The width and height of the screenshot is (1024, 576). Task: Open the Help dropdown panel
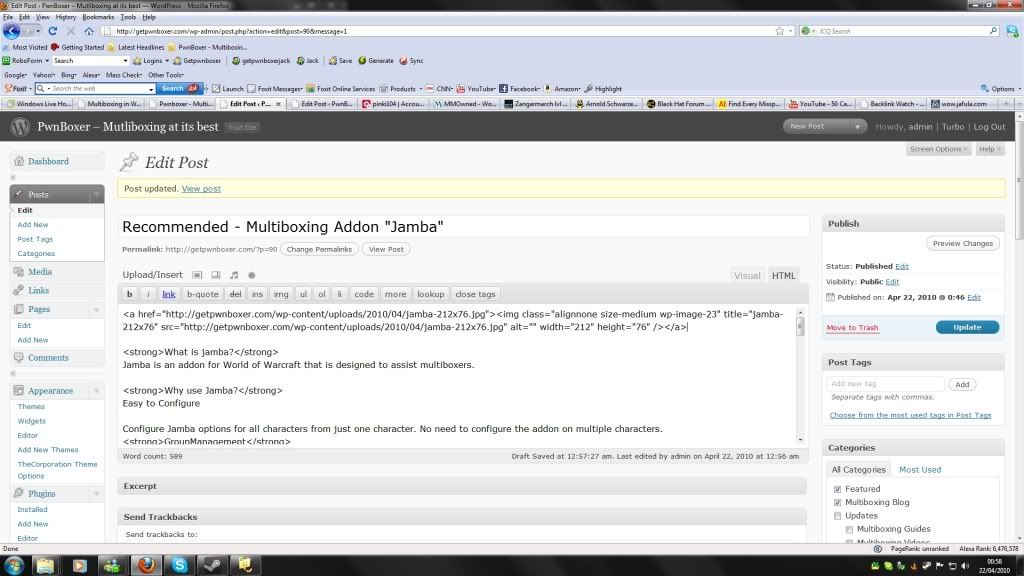coord(989,149)
